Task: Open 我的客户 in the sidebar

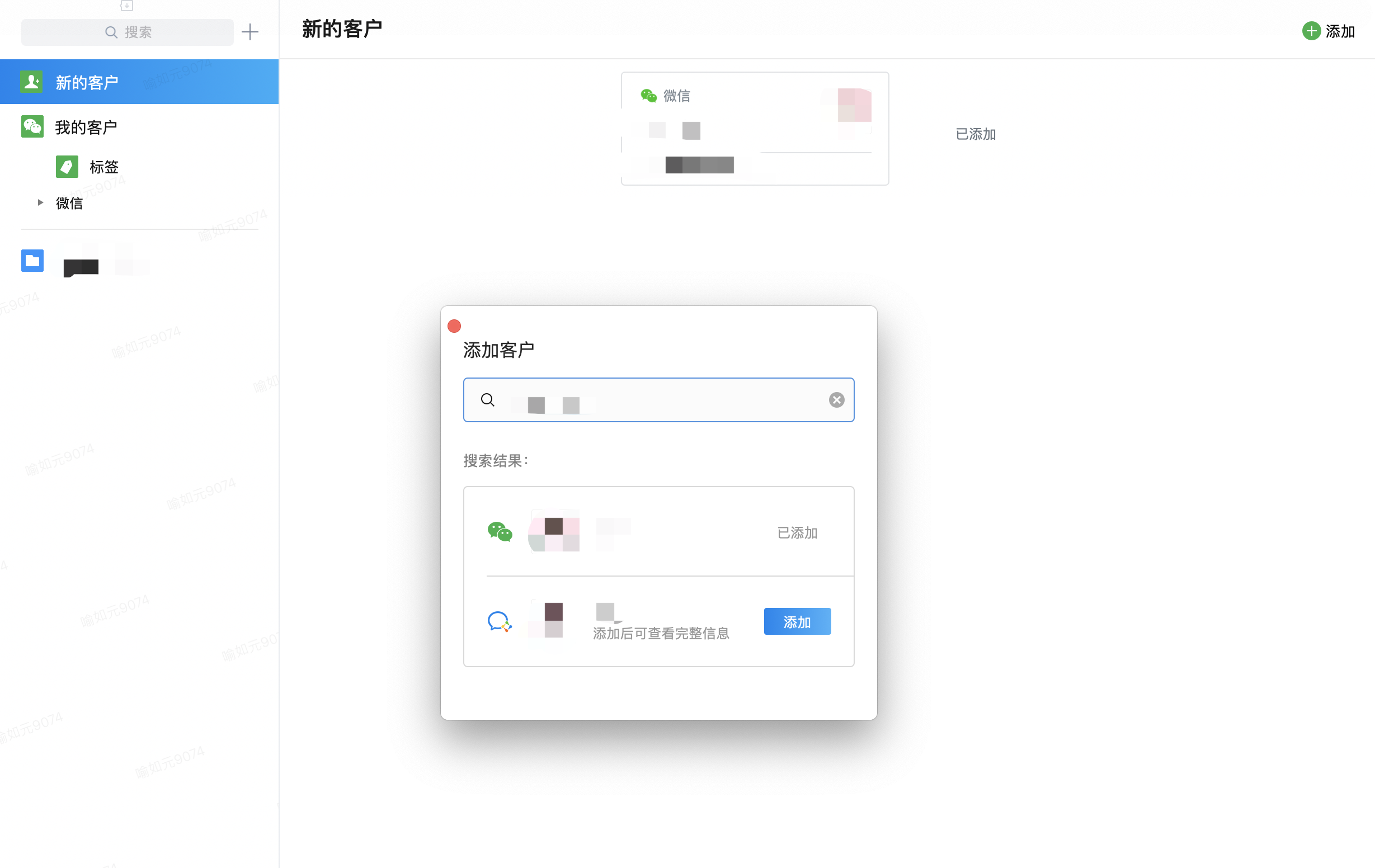Action: coord(86,127)
